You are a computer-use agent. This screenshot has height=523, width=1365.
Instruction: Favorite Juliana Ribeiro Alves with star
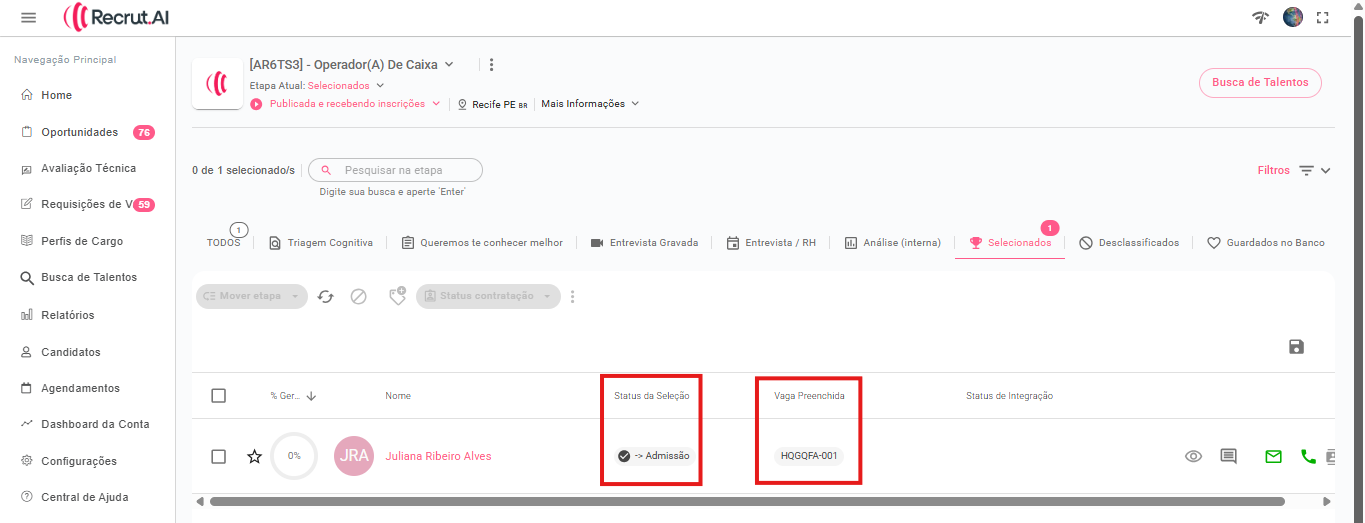tap(254, 456)
